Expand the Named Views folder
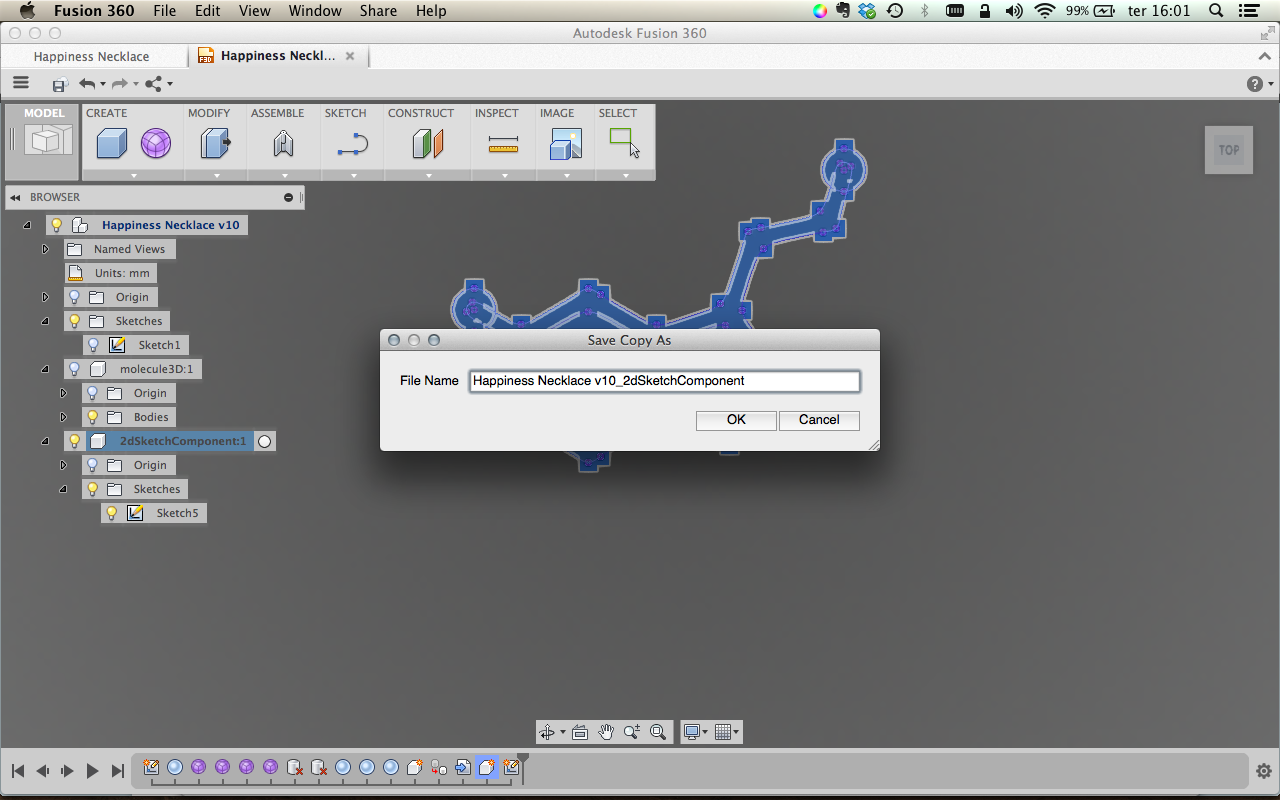 pyautogui.click(x=45, y=249)
